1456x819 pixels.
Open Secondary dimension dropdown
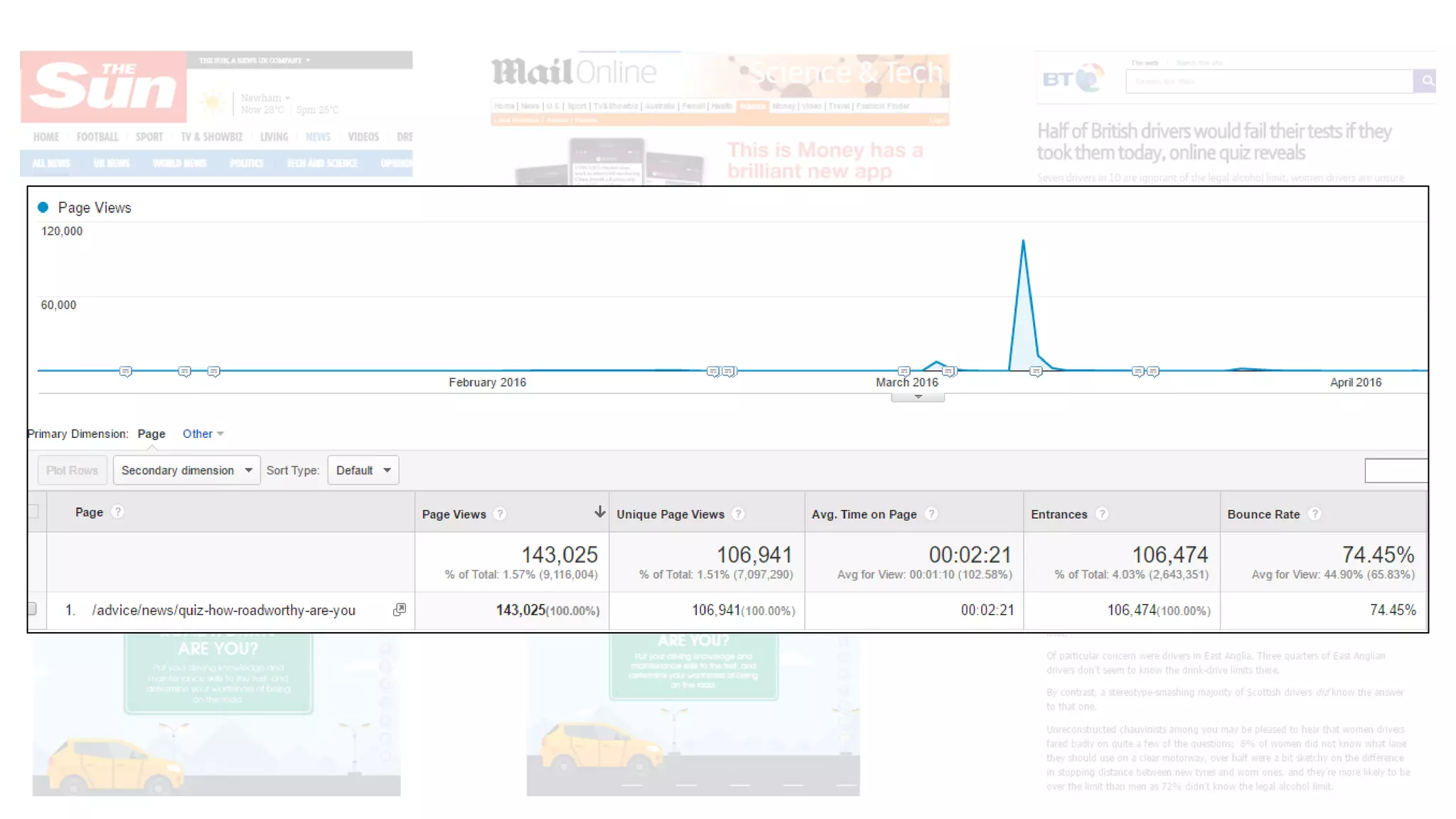click(x=186, y=471)
